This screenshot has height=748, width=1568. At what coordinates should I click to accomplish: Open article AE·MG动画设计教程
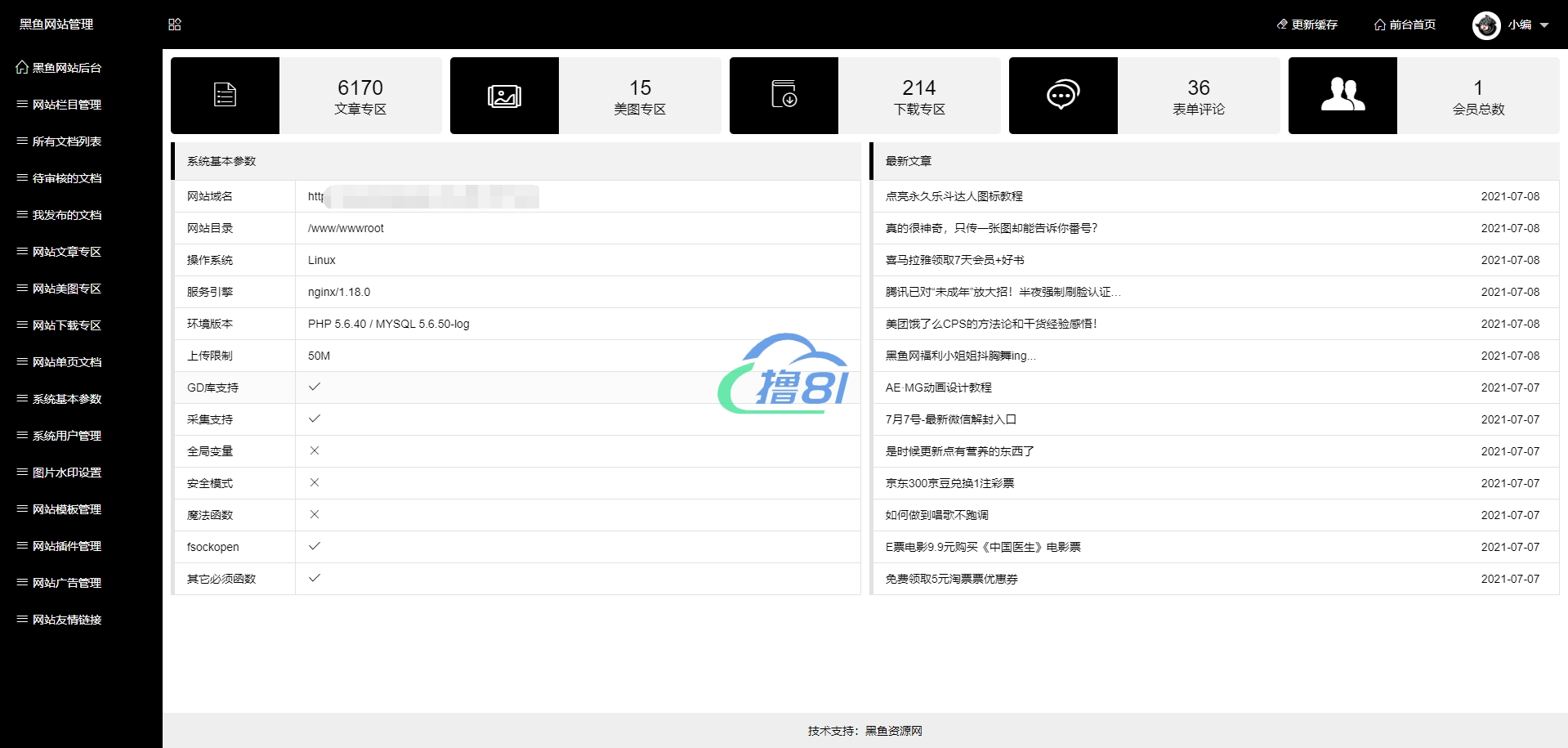click(x=938, y=387)
